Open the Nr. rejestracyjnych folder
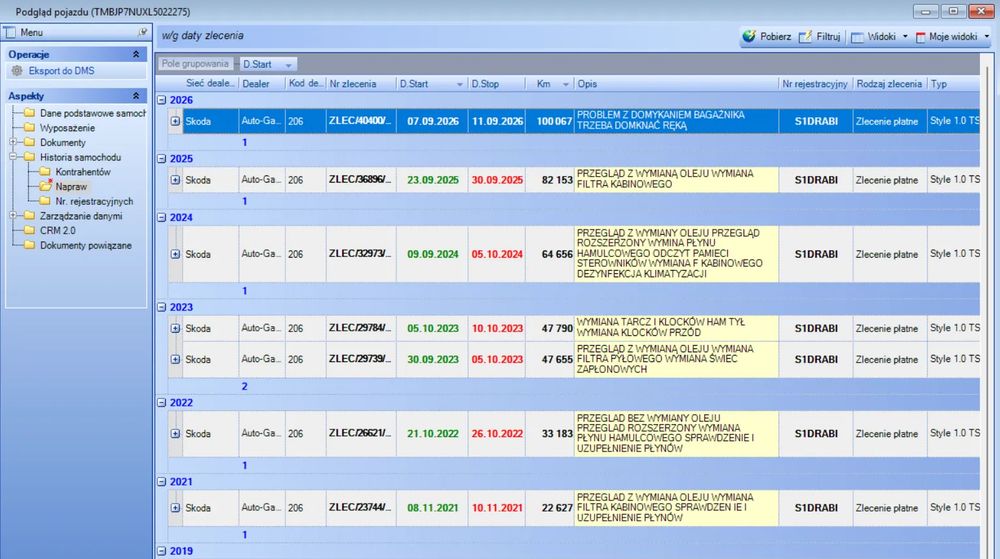The width and height of the screenshot is (1000, 559). [45, 201]
